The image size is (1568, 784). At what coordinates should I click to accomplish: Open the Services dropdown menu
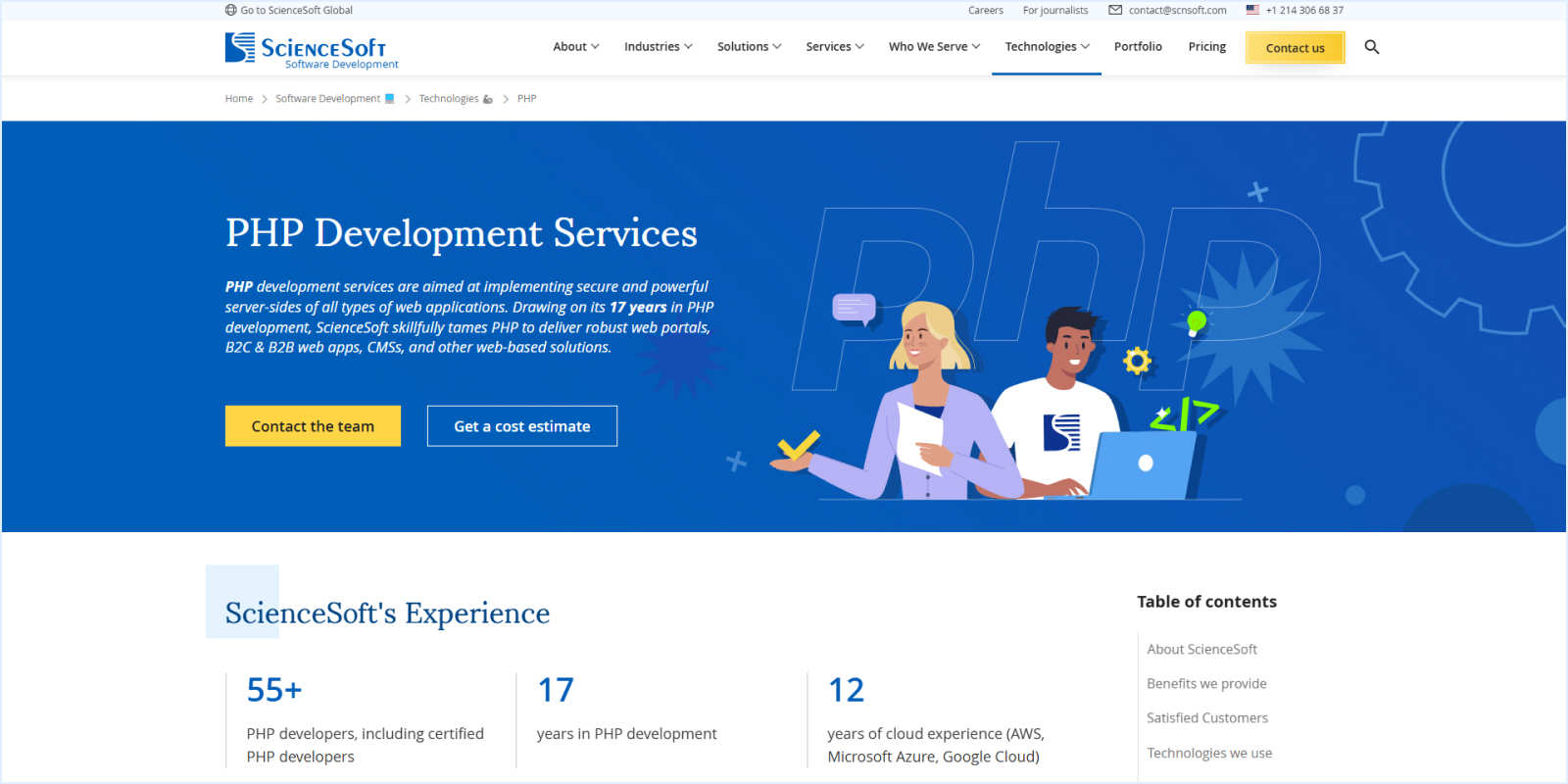click(834, 47)
